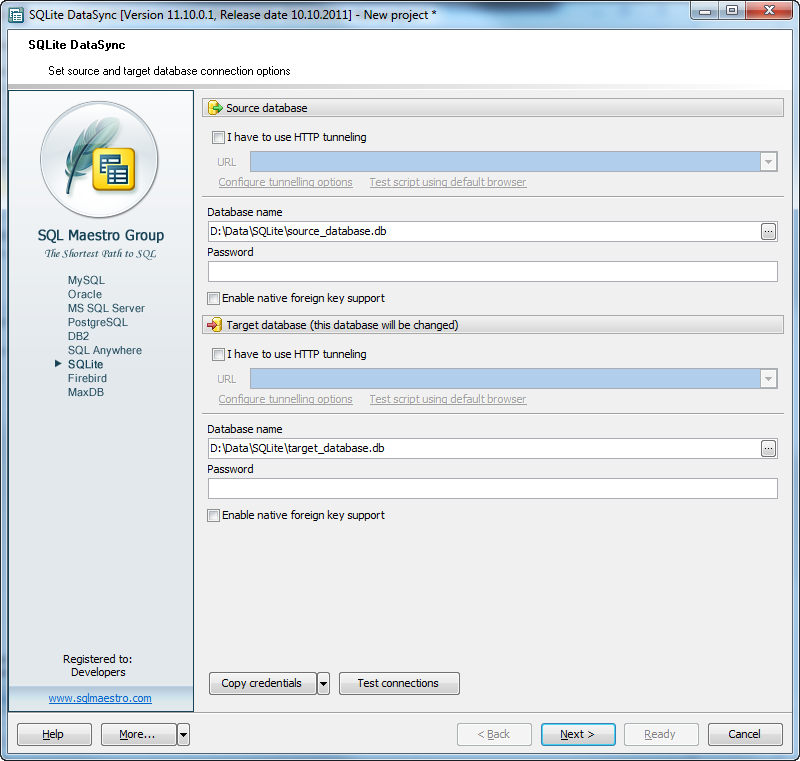Browse for source database file
This screenshot has height=761, width=800.
coord(768,232)
